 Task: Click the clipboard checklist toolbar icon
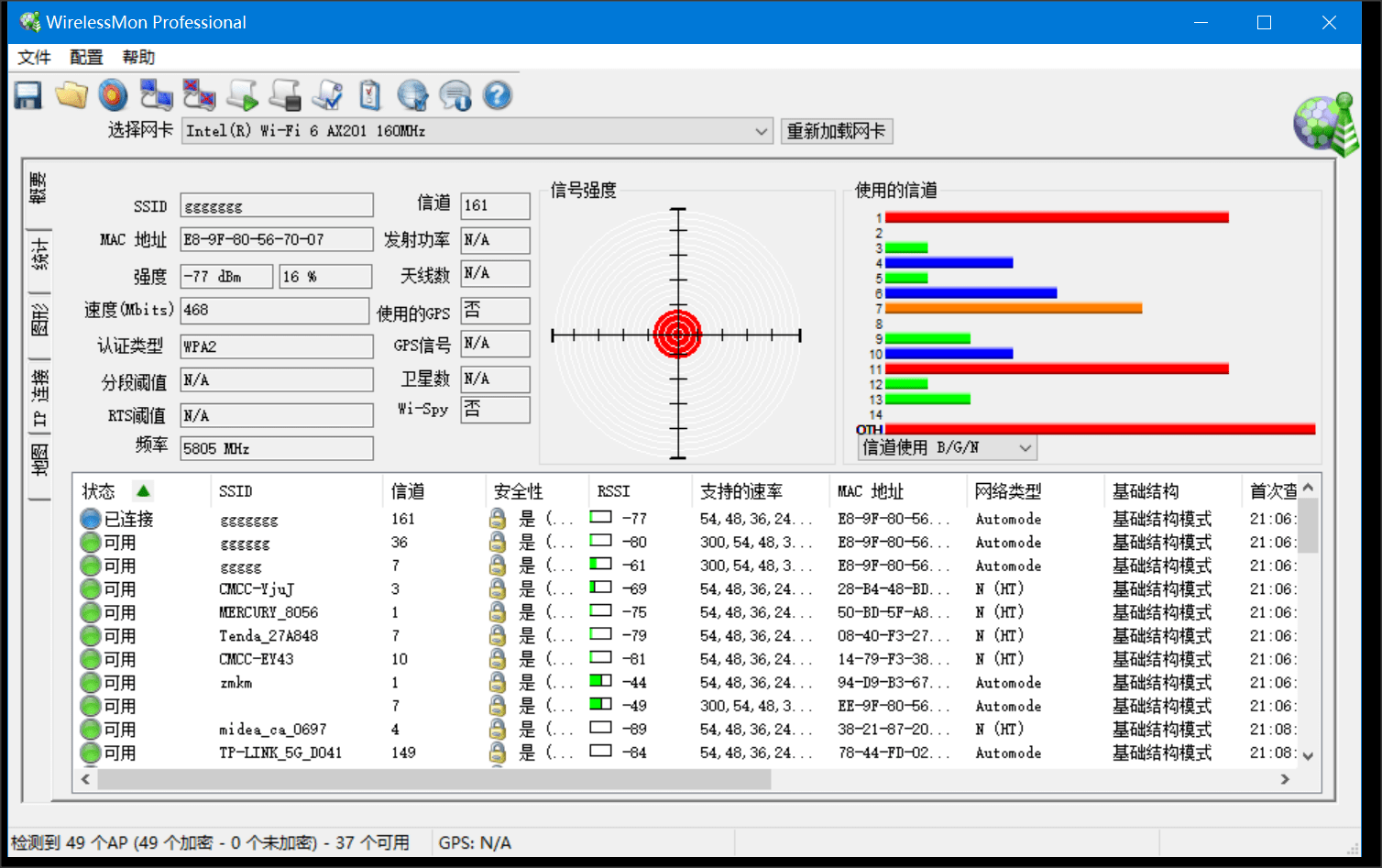click(x=369, y=95)
